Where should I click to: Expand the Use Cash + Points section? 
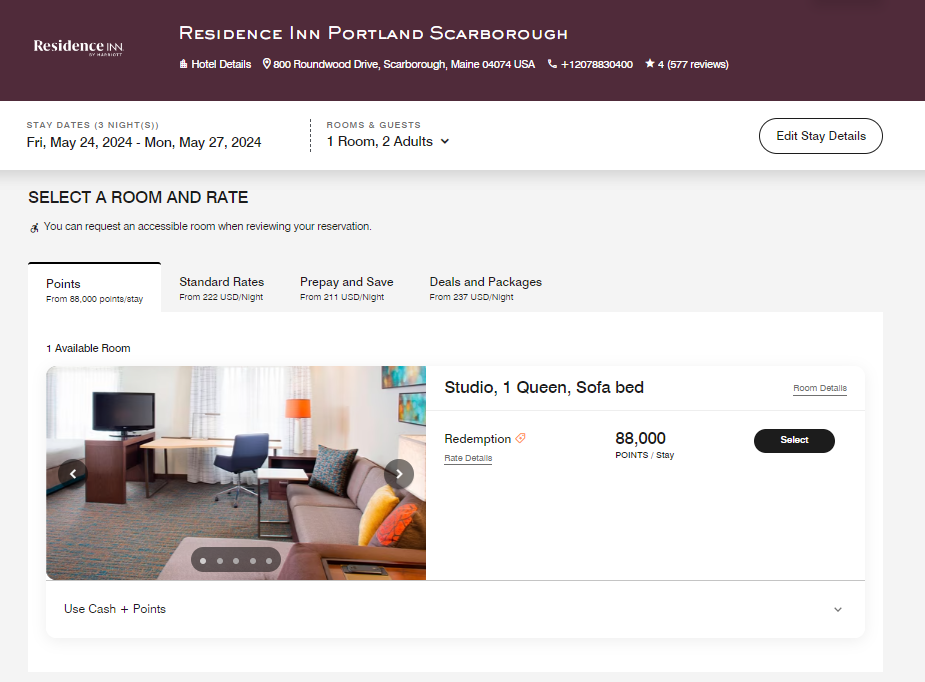(x=838, y=609)
